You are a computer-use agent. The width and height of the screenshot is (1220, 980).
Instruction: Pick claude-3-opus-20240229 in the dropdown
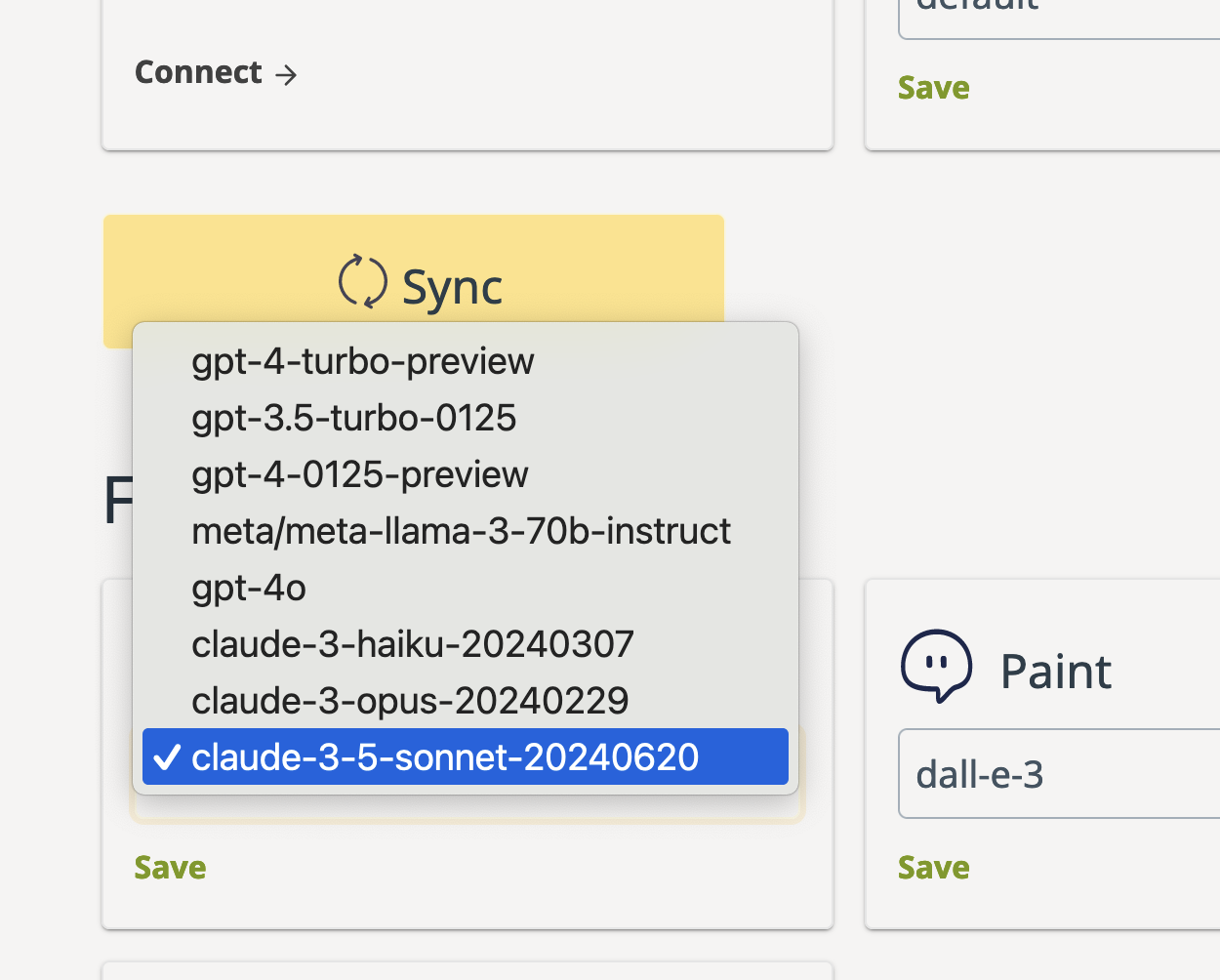tap(410, 701)
